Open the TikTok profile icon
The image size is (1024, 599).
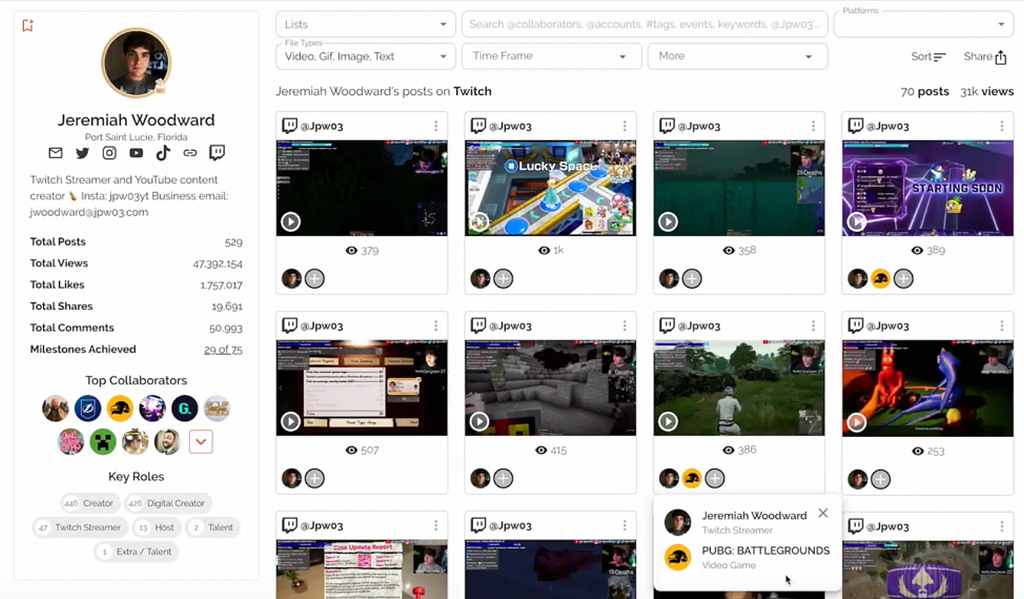[163, 153]
